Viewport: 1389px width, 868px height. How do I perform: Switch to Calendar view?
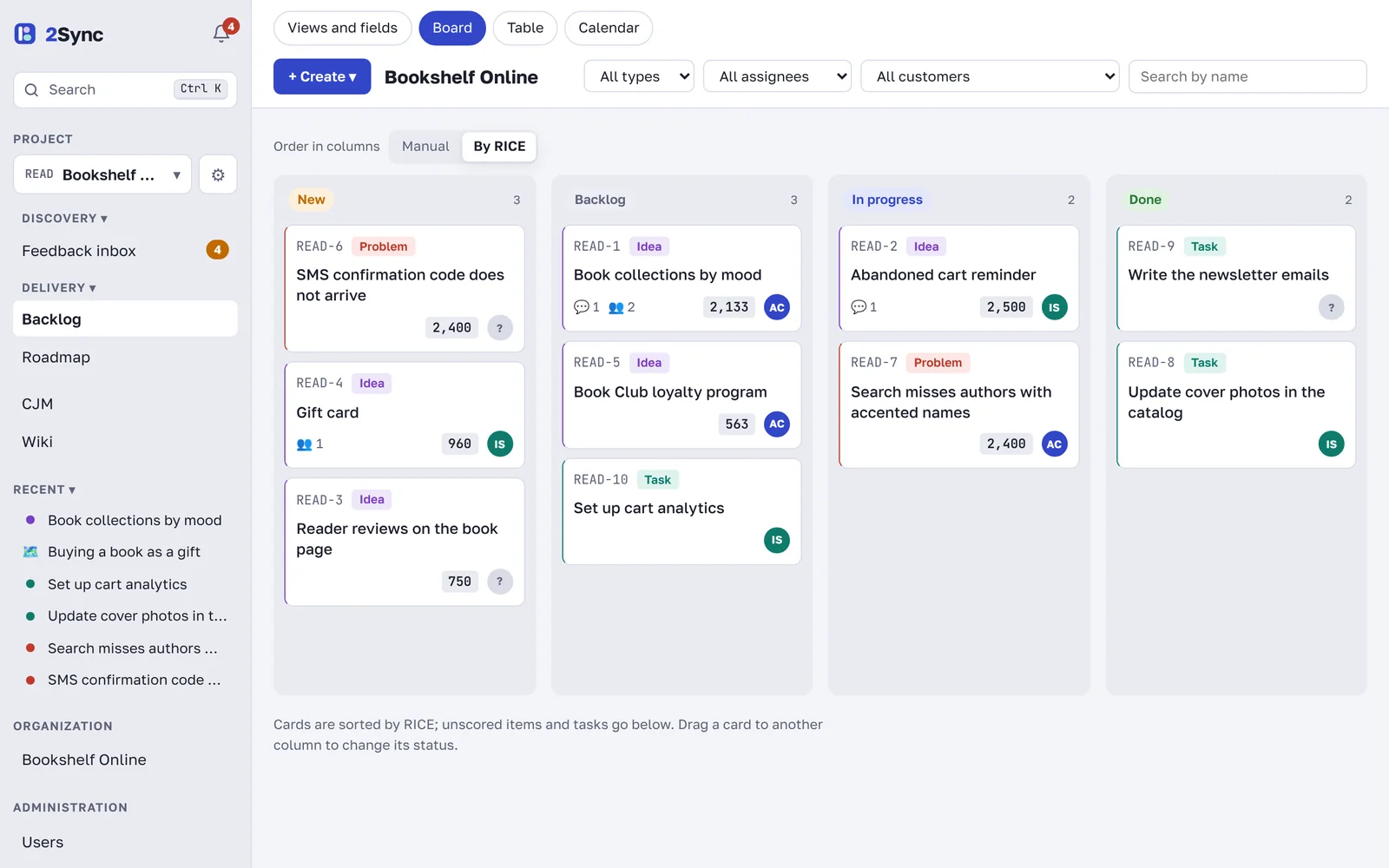click(609, 28)
